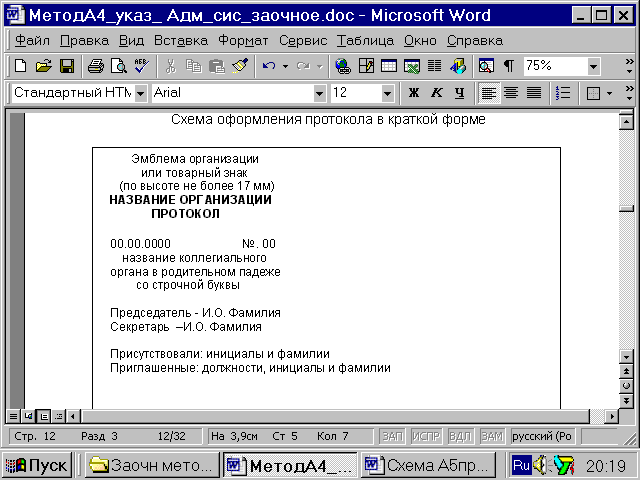The height and width of the screenshot is (480, 640).
Task: Print the document using the printer icon
Action: click(96, 66)
